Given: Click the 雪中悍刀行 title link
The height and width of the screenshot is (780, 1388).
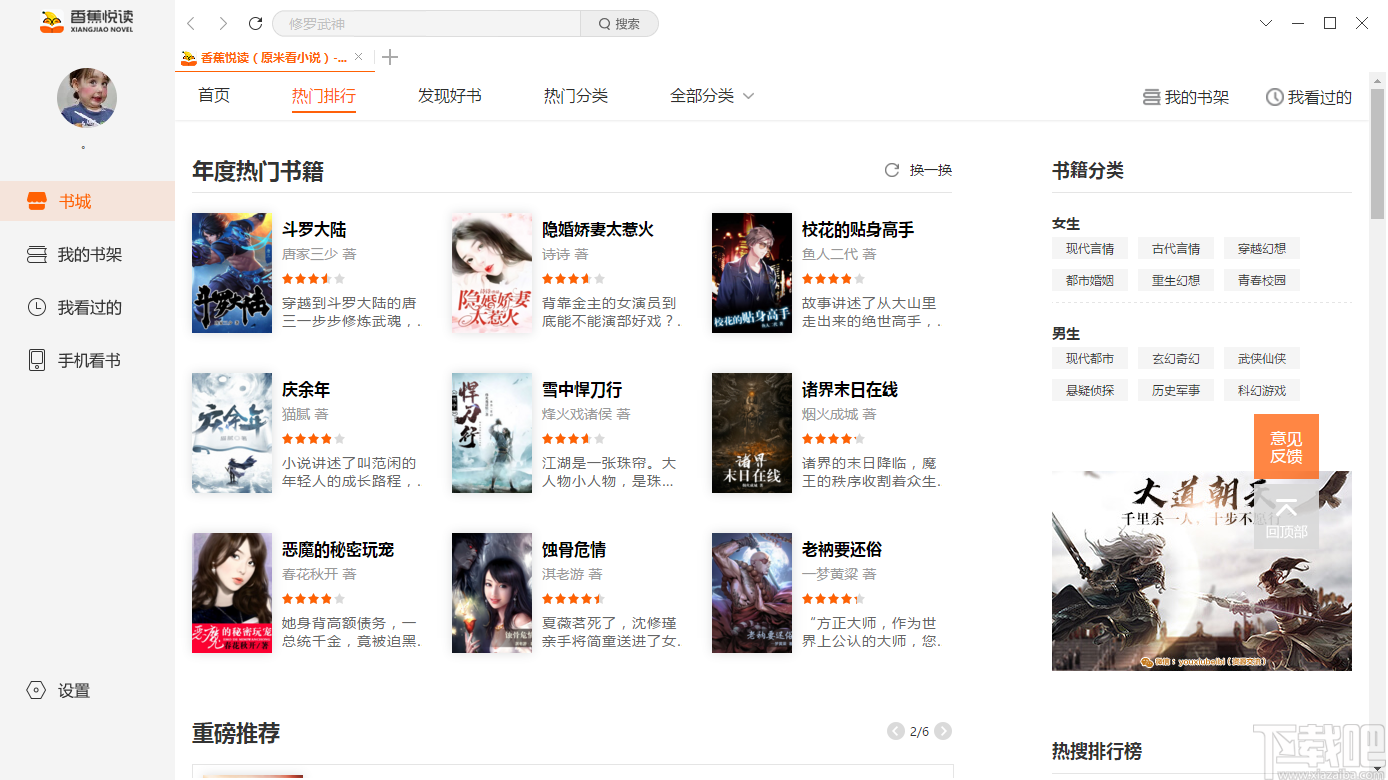Looking at the screenshot, I should coord(582,390).
